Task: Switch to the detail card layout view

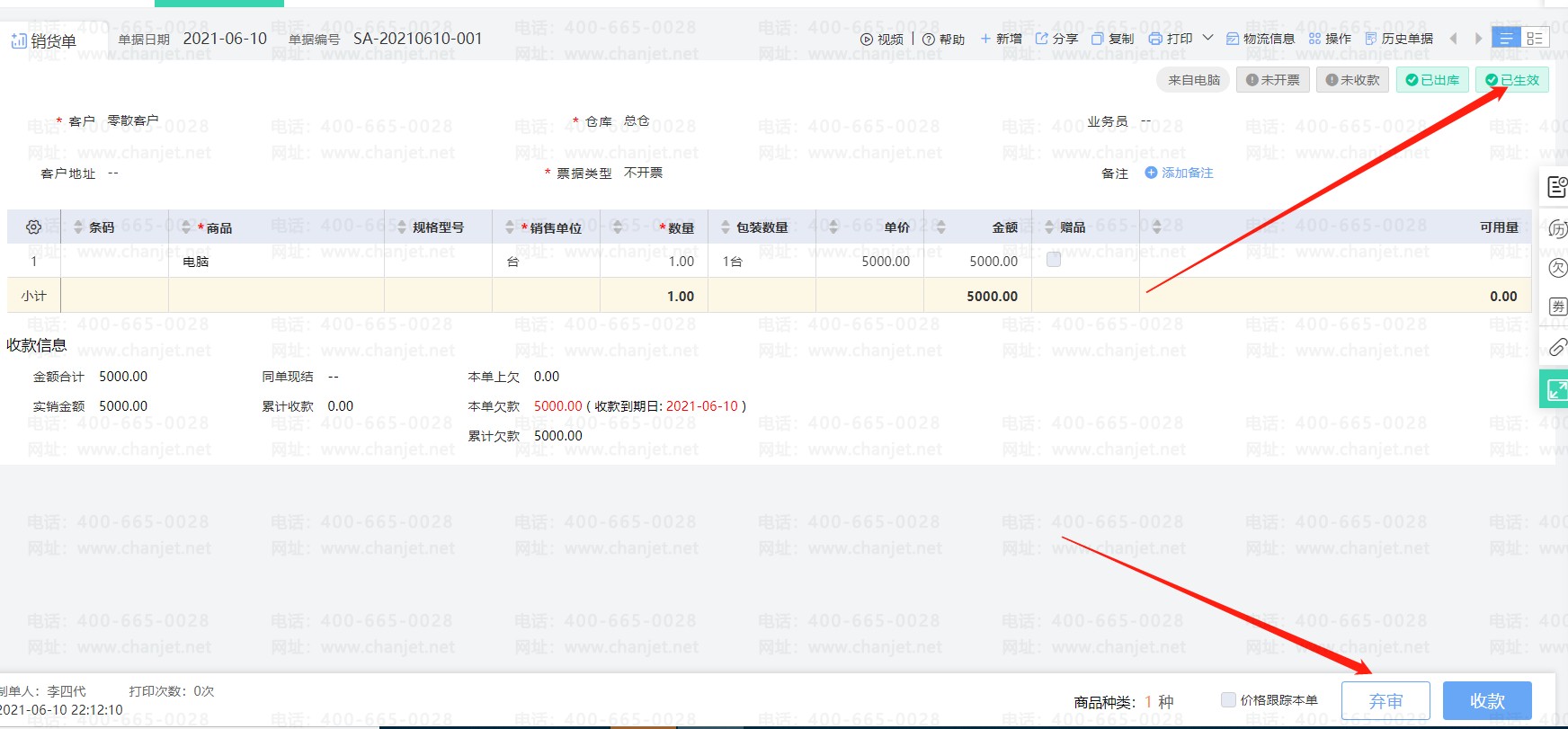Action: pos(1536,38)
